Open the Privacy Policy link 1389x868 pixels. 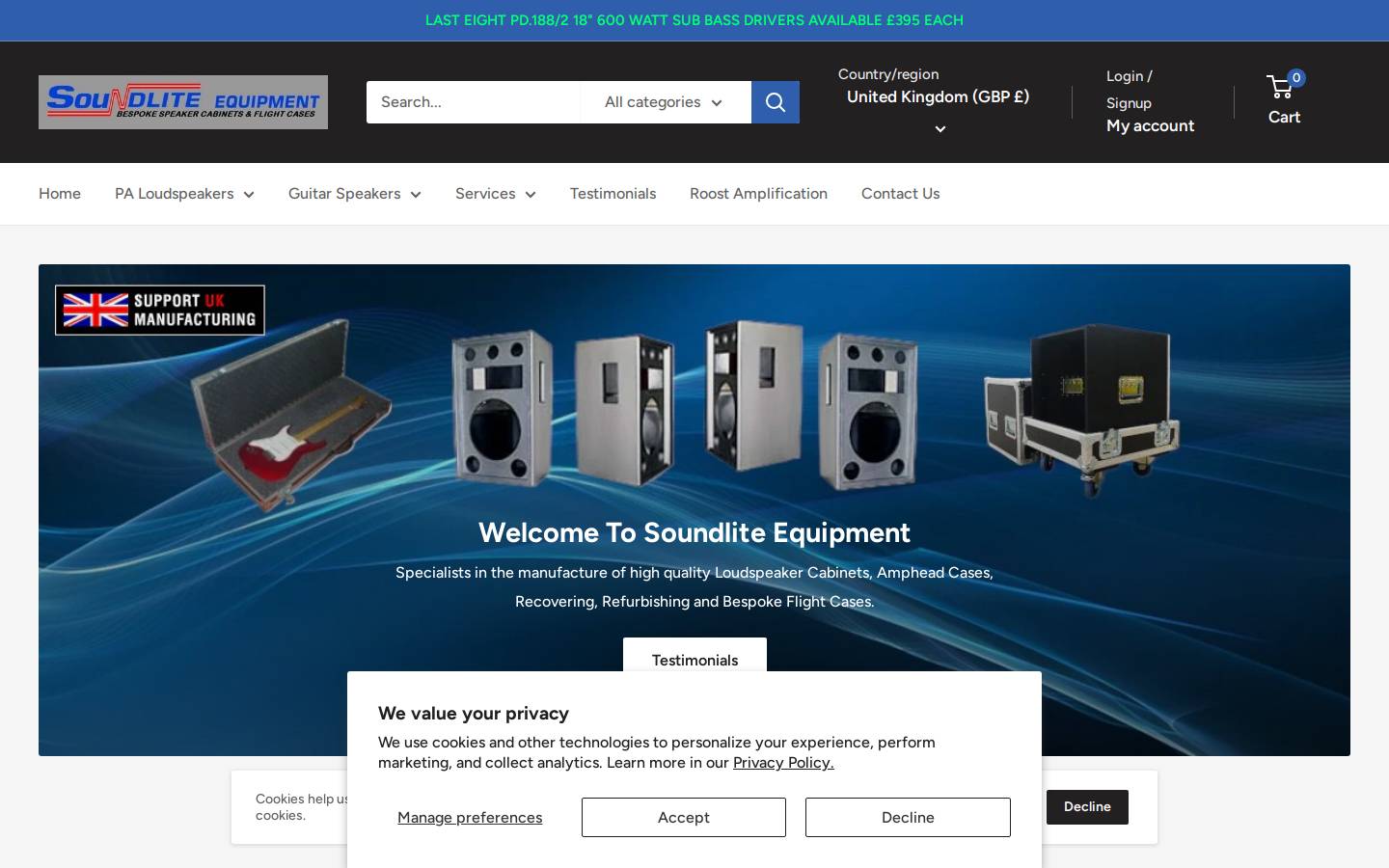tap(783, 763)
